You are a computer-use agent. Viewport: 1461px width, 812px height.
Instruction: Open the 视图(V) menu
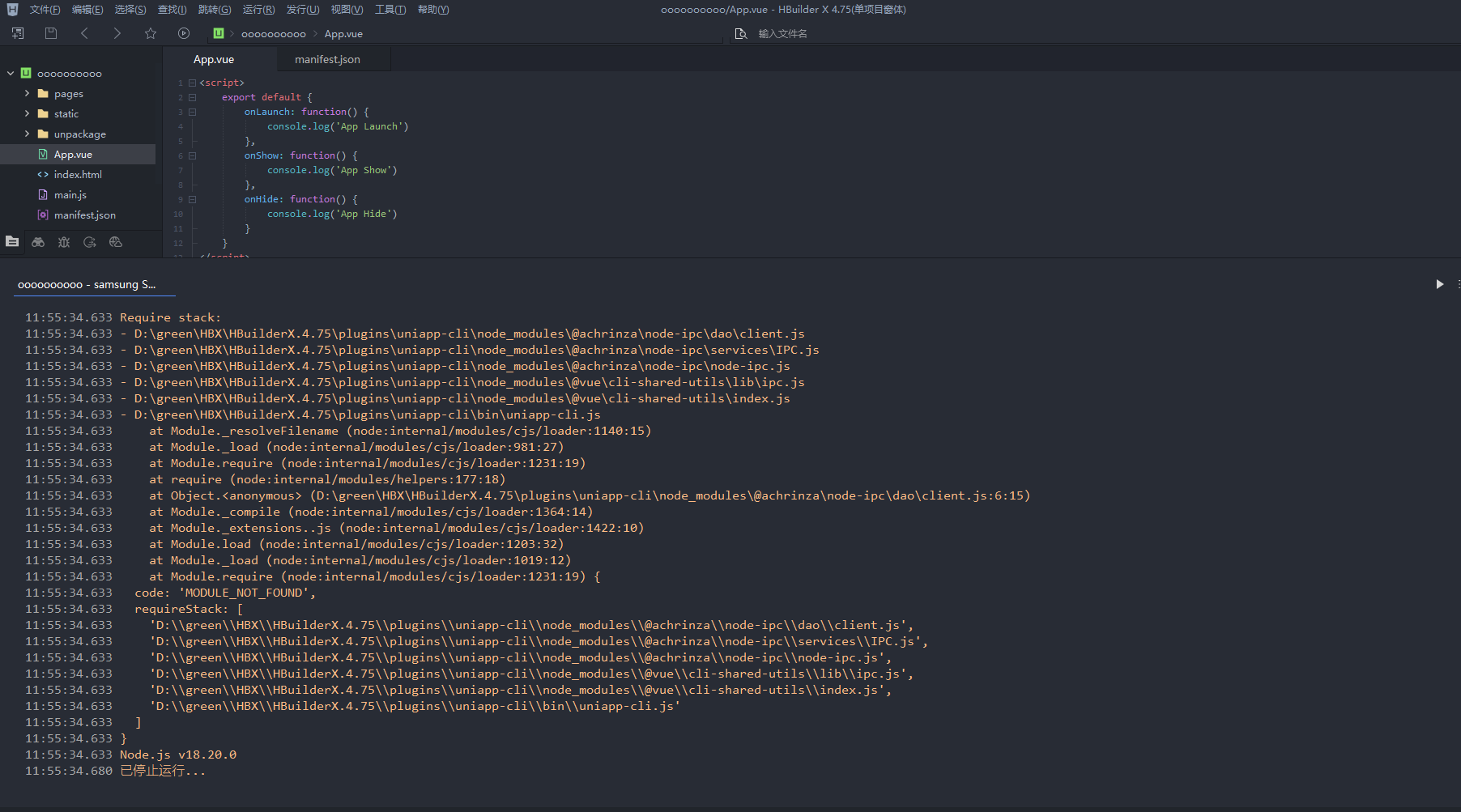point(347,10)
